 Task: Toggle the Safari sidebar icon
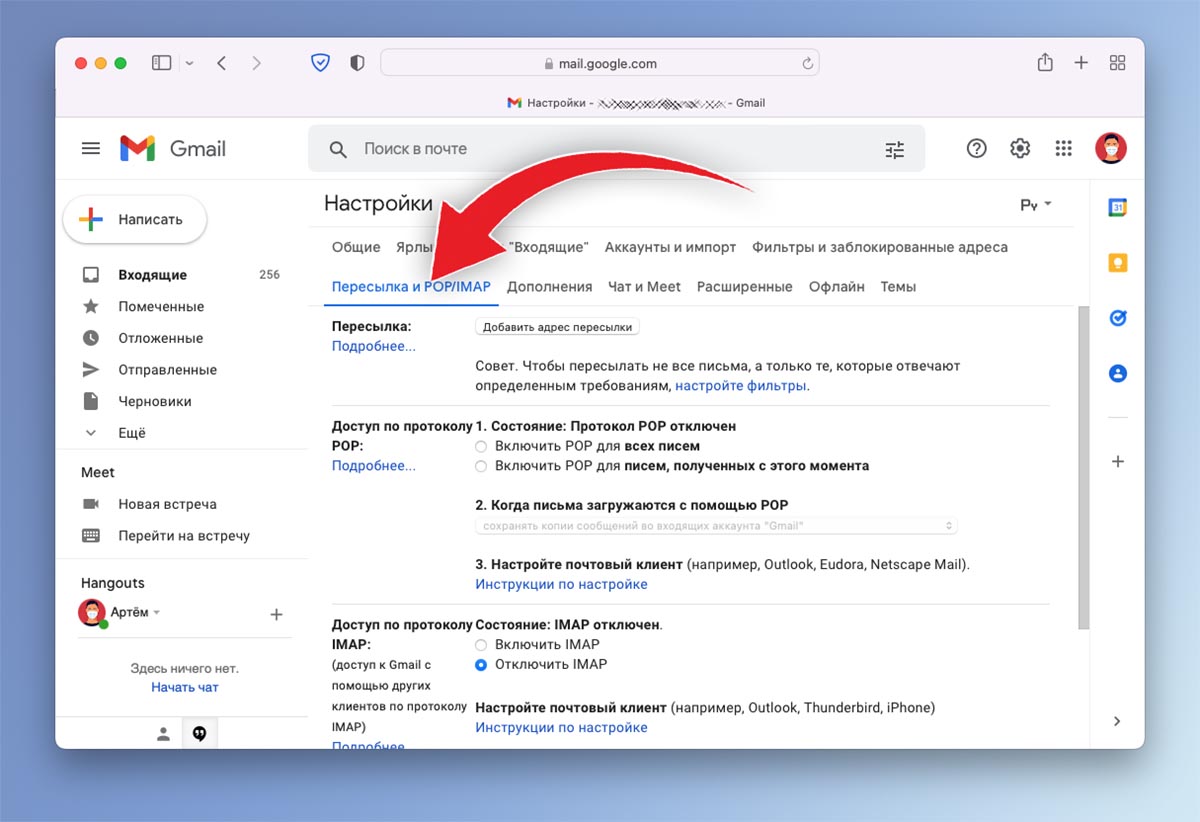click(162, 63)
